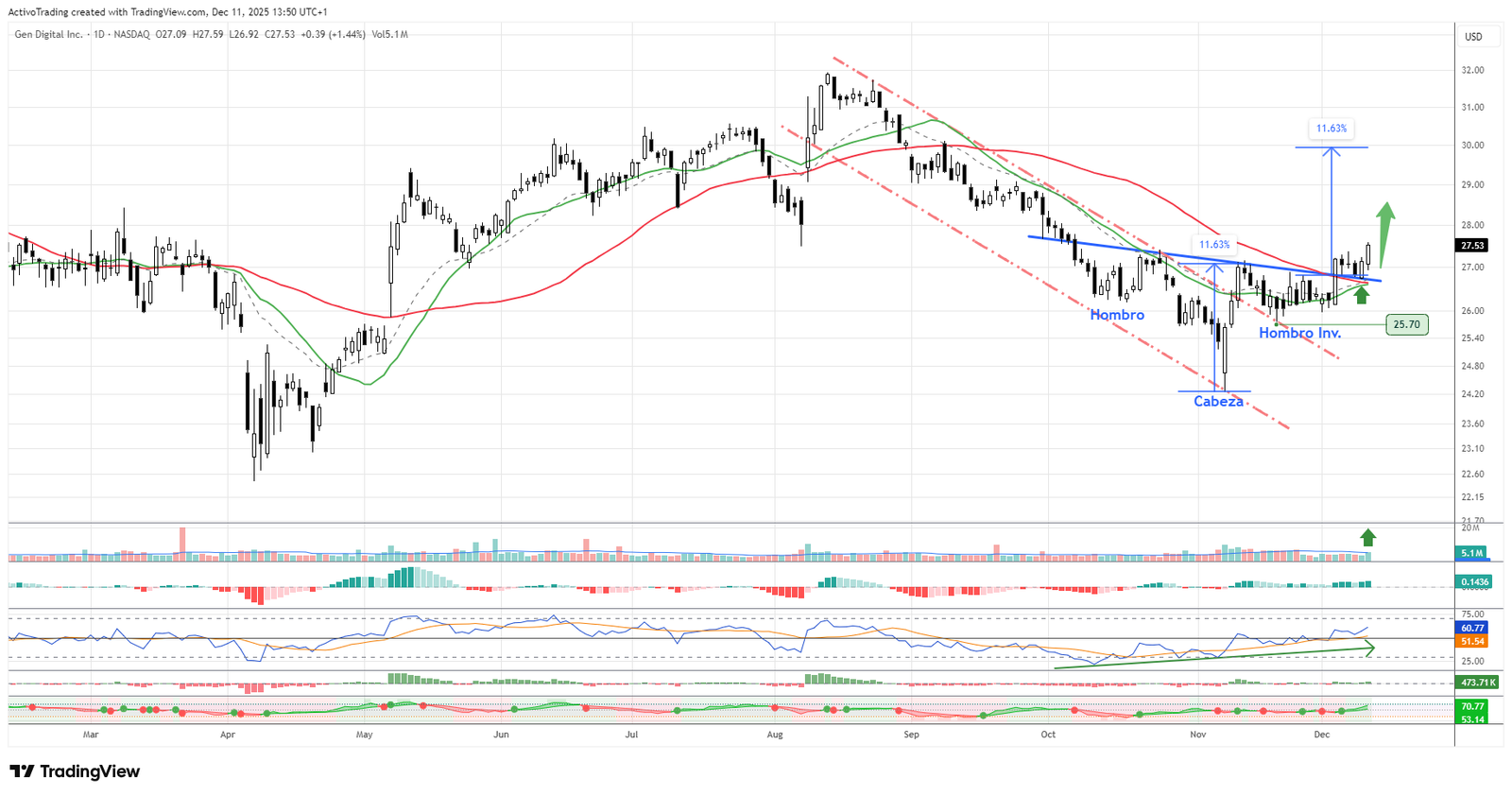Image resolution: width=1512 pixels, height=796 pixels.
Task: Click the green 0.1436 indicator value badge
Action: point(1473,582)
